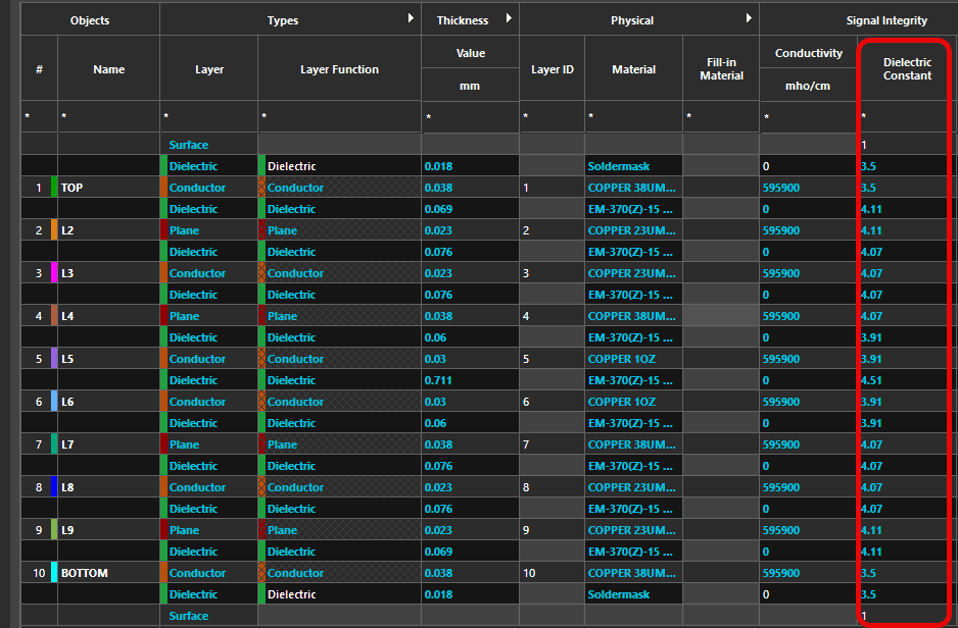Click L2's Plane layer type cell
958x628 pixels.
209,230
